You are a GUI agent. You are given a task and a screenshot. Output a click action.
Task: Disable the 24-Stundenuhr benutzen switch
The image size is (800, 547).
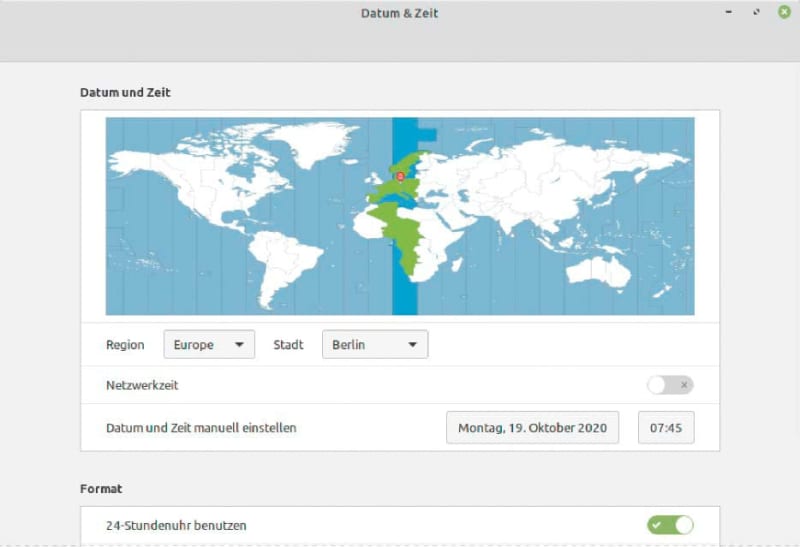tap(670, 525)
